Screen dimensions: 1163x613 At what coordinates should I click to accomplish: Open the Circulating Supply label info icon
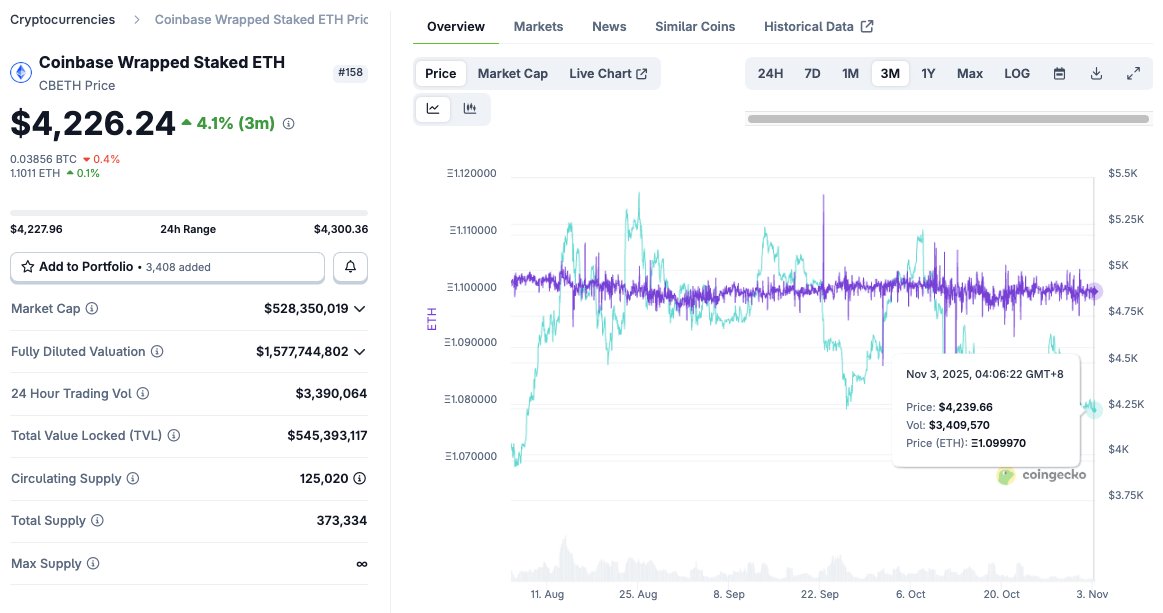tap(133, 479)
